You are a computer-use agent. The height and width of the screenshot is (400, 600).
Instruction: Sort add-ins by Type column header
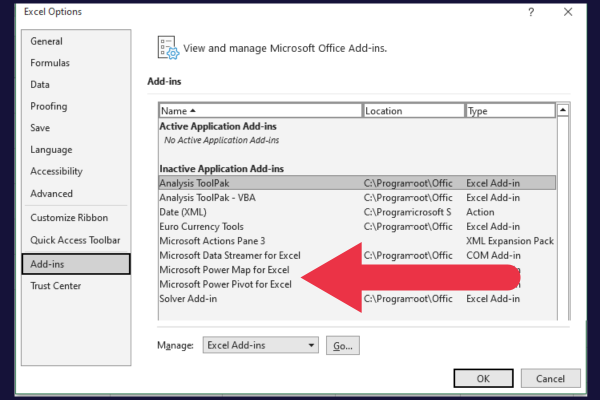[510, 111]
